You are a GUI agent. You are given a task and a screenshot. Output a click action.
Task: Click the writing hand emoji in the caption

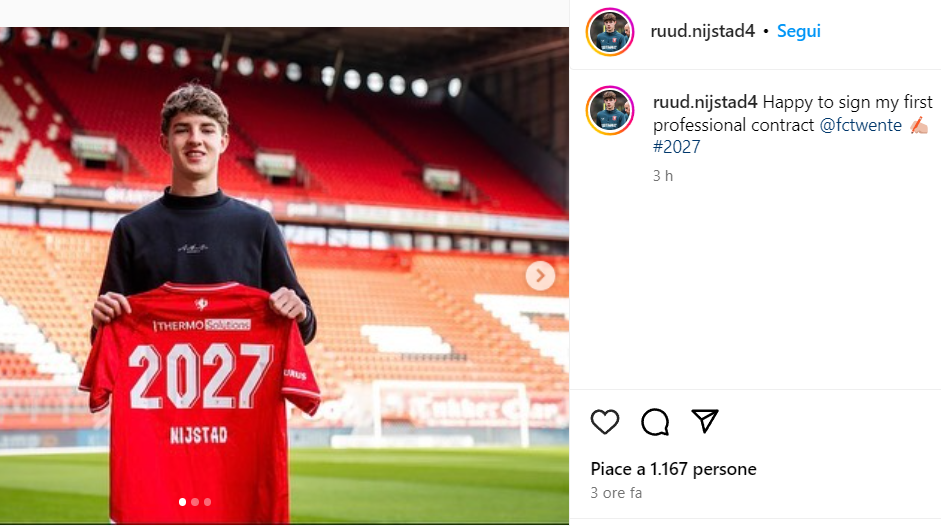coord(919,125)
